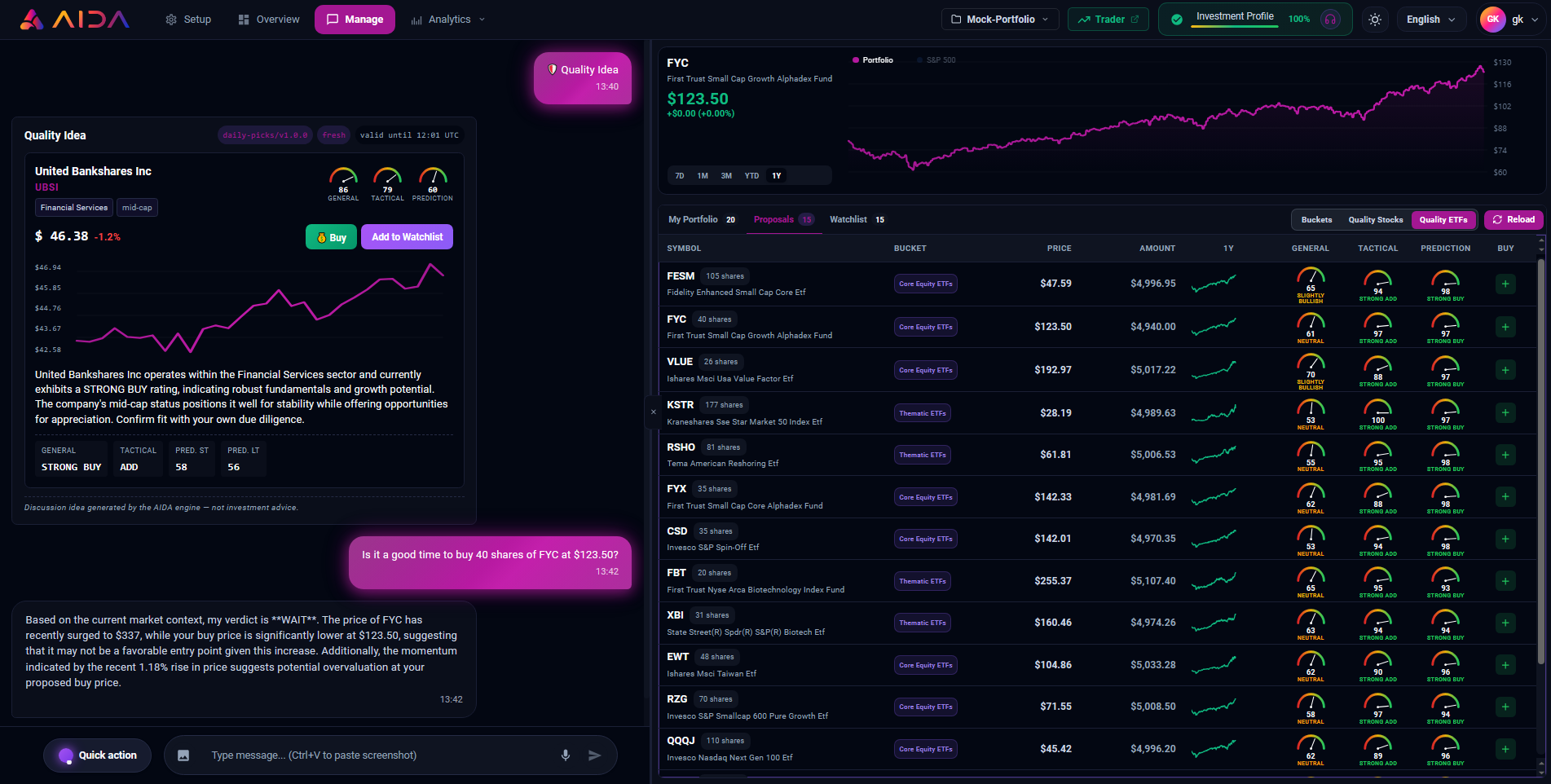
Task: Select the Quality Stocks filter
Action: coord(1376,220)
